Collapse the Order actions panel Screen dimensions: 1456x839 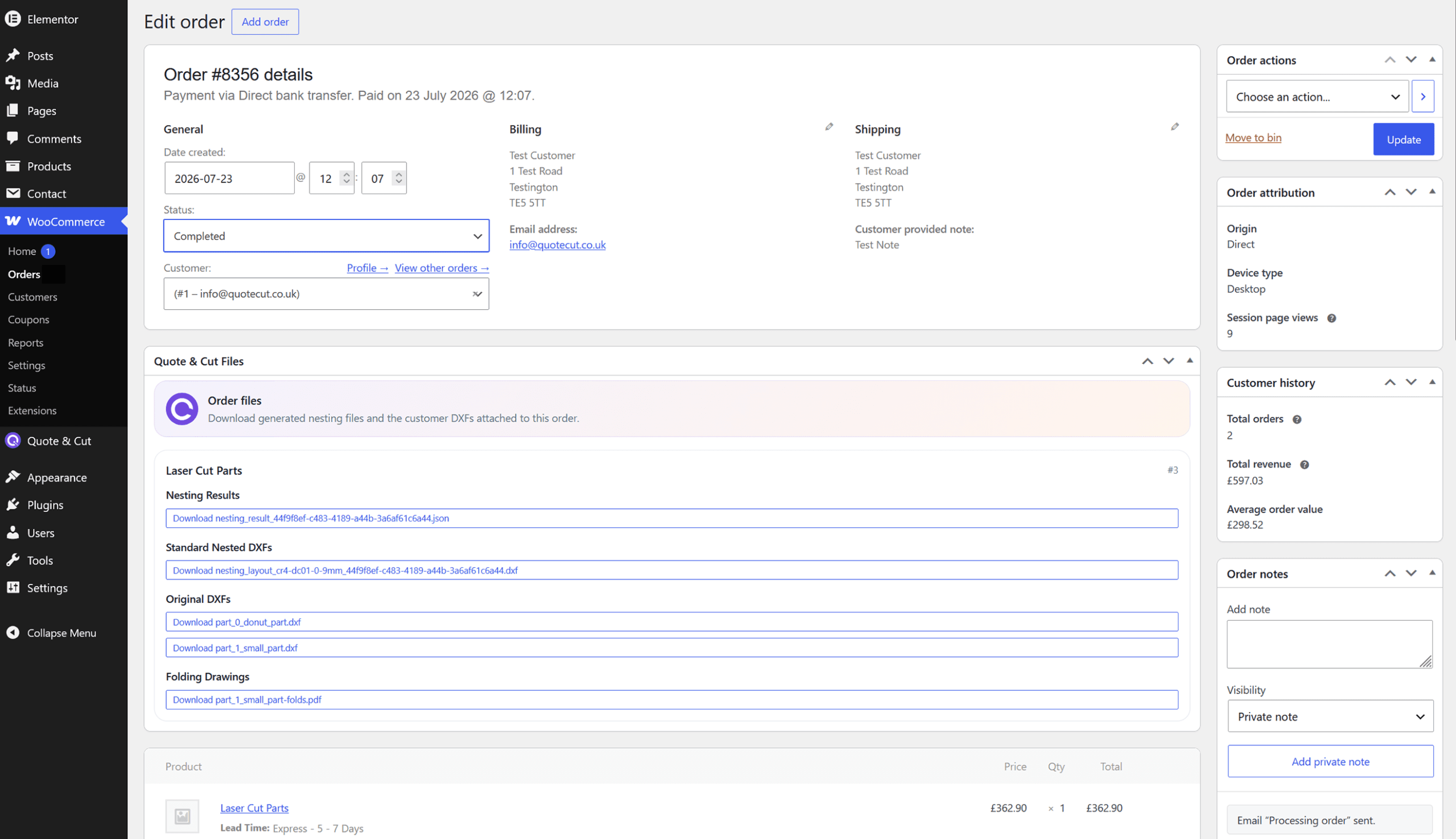coord(1432,60)
